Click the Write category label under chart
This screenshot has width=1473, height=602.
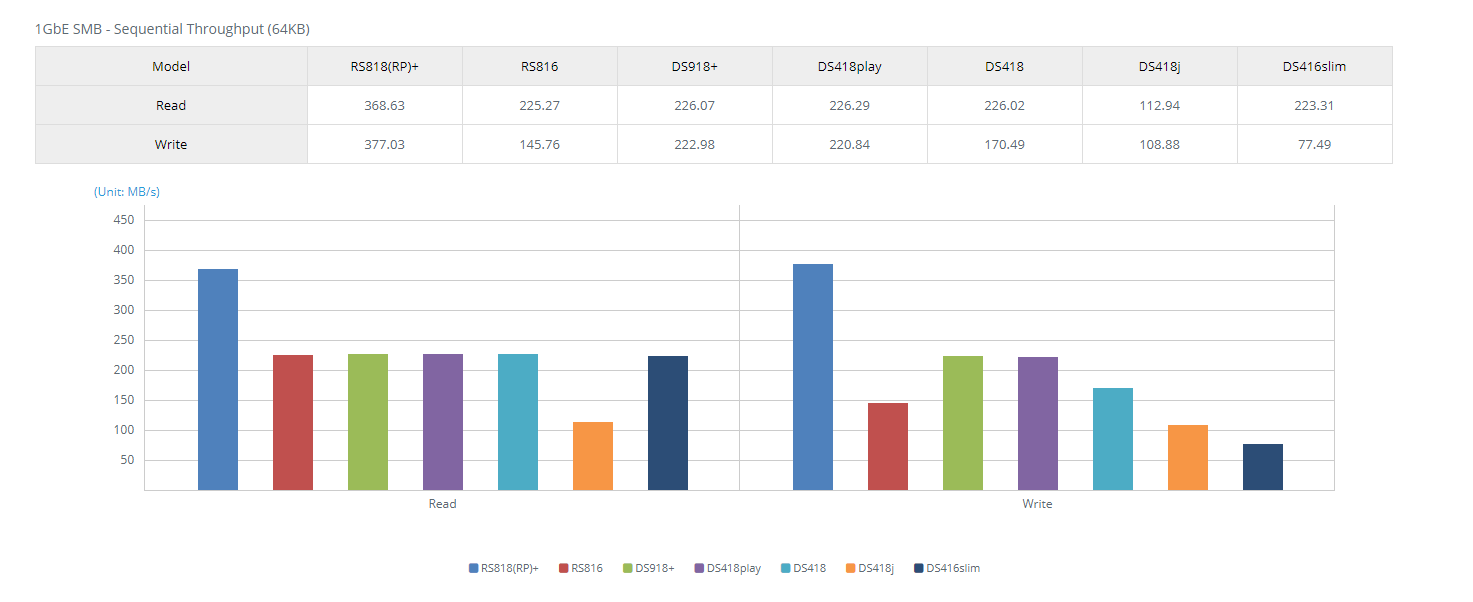1037,504
